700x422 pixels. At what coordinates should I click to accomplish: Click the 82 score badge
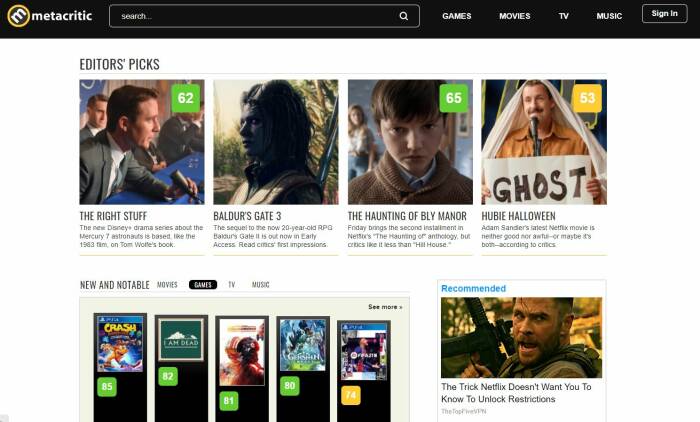click(x=168, y=376)
